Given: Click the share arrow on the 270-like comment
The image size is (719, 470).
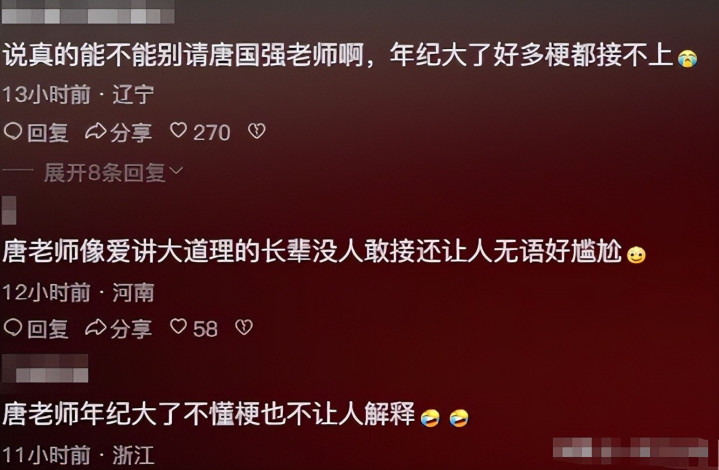Looking at the screenshot, I should click(95, 132).
